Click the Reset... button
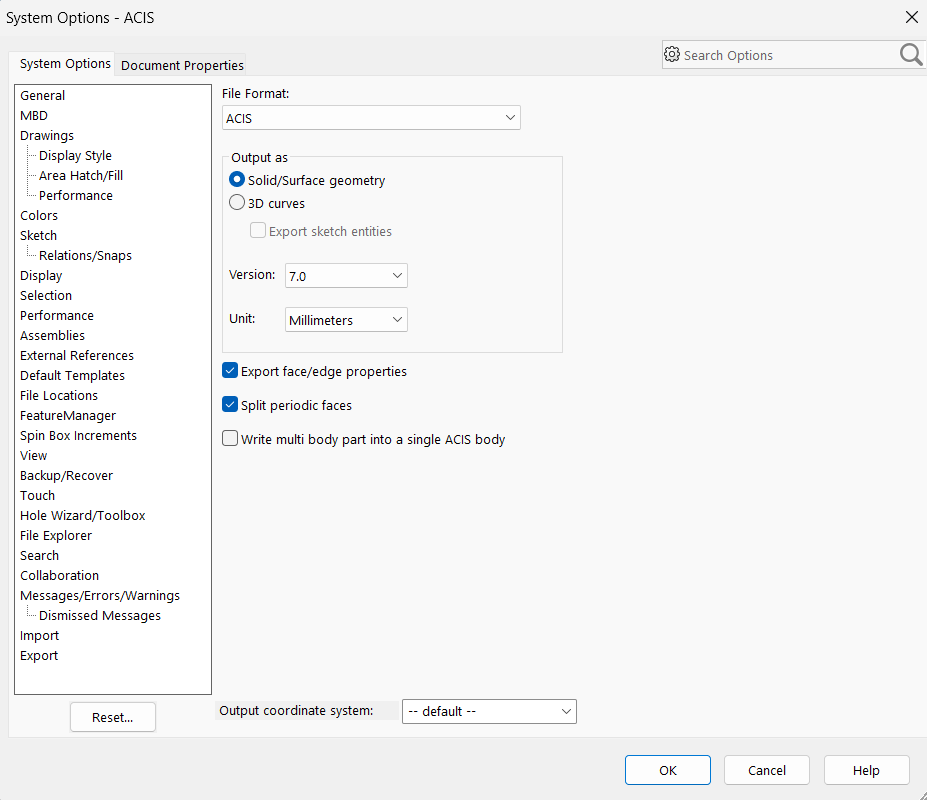 point(113,717)
